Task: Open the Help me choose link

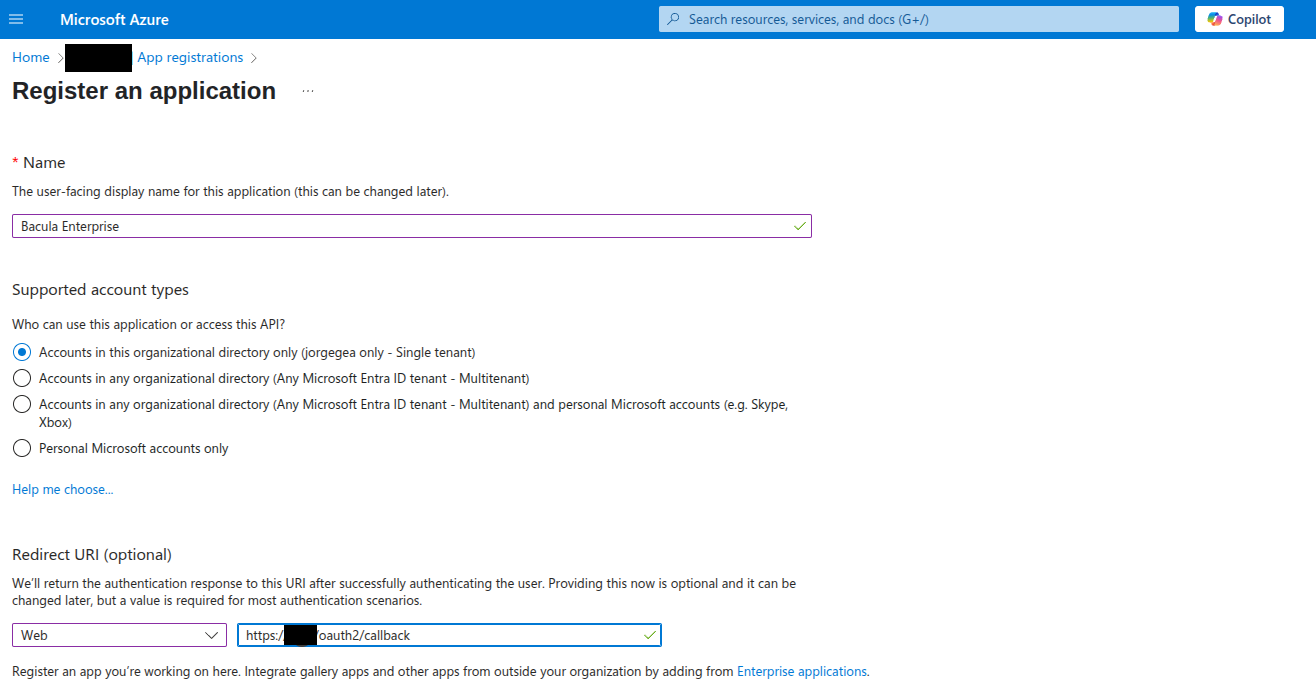Action: [63, 489]
